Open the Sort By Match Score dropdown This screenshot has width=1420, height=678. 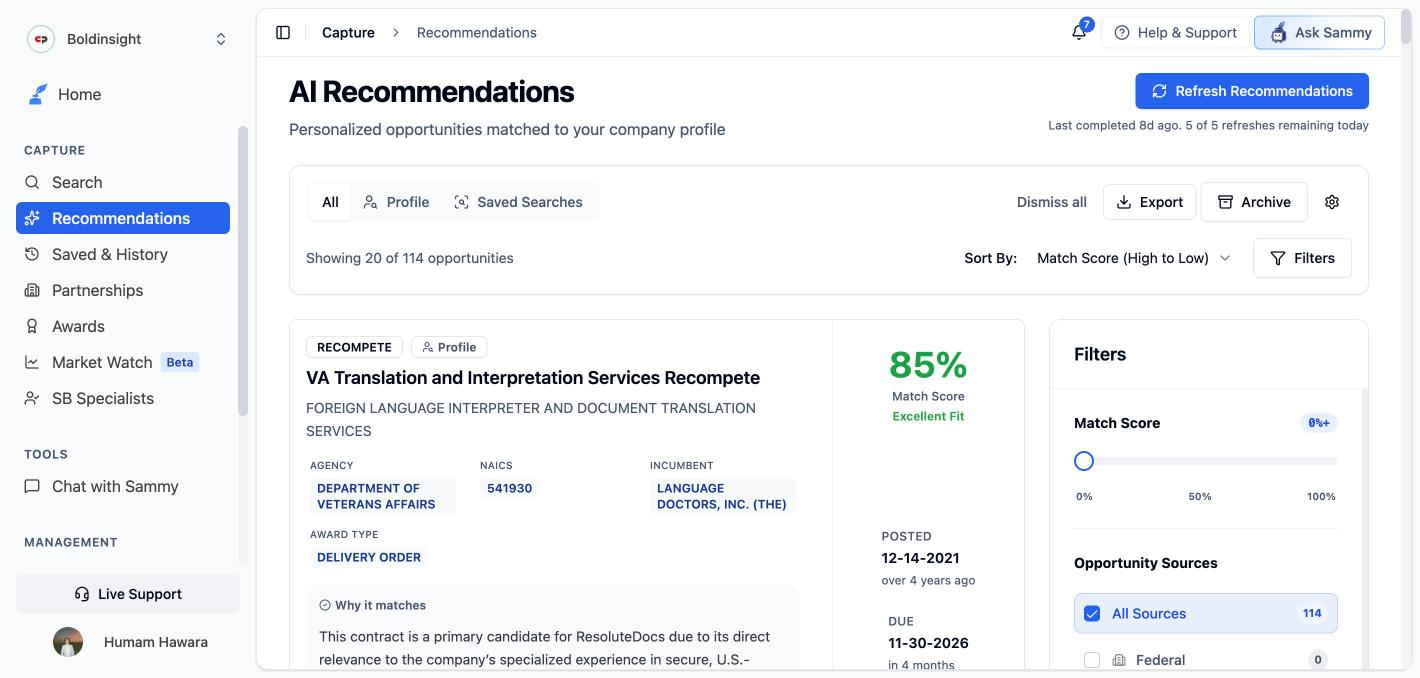coord(1133,258)
